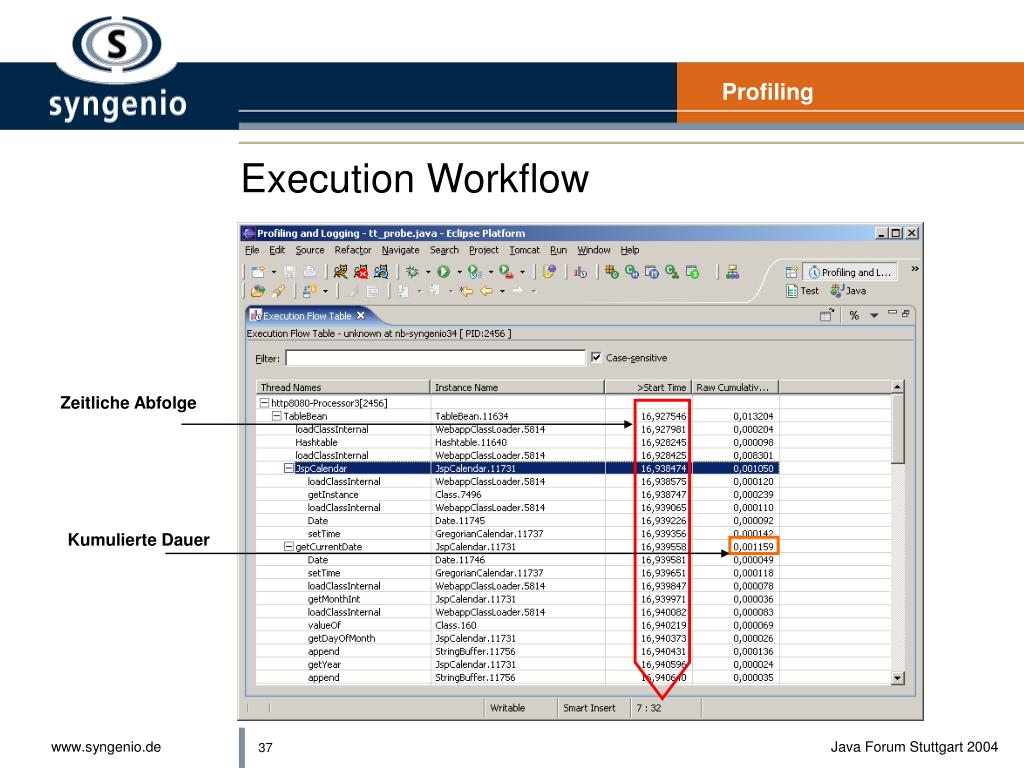Switch to the Test perspective
Screen dimensions: 1024x768
[x=803, y=291]
